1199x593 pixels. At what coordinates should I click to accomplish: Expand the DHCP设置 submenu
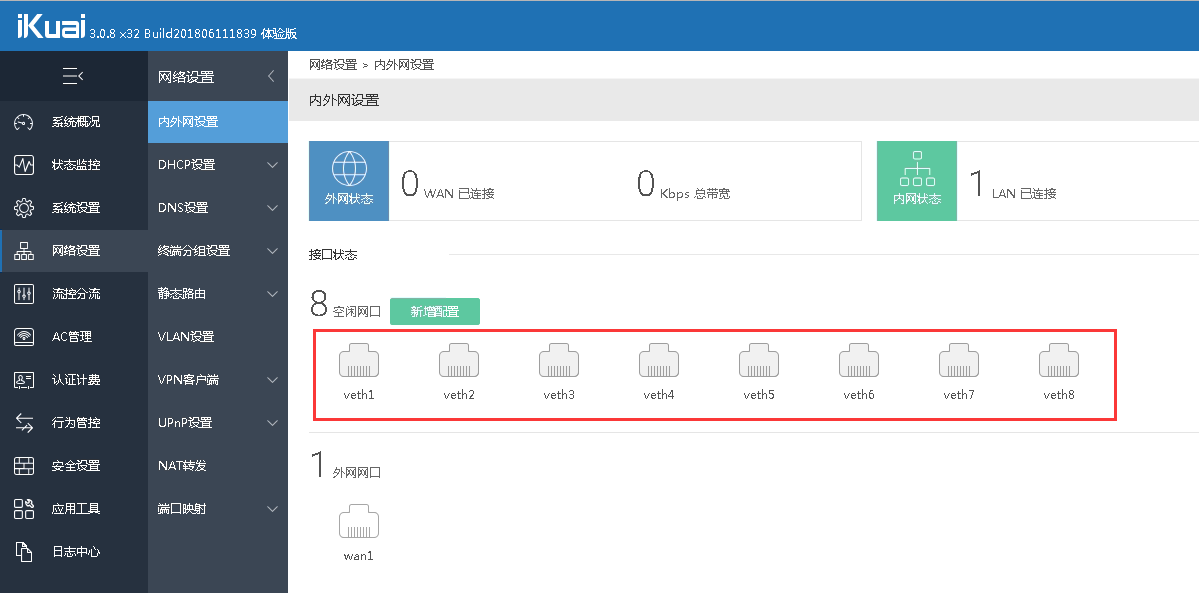point(272,165)
